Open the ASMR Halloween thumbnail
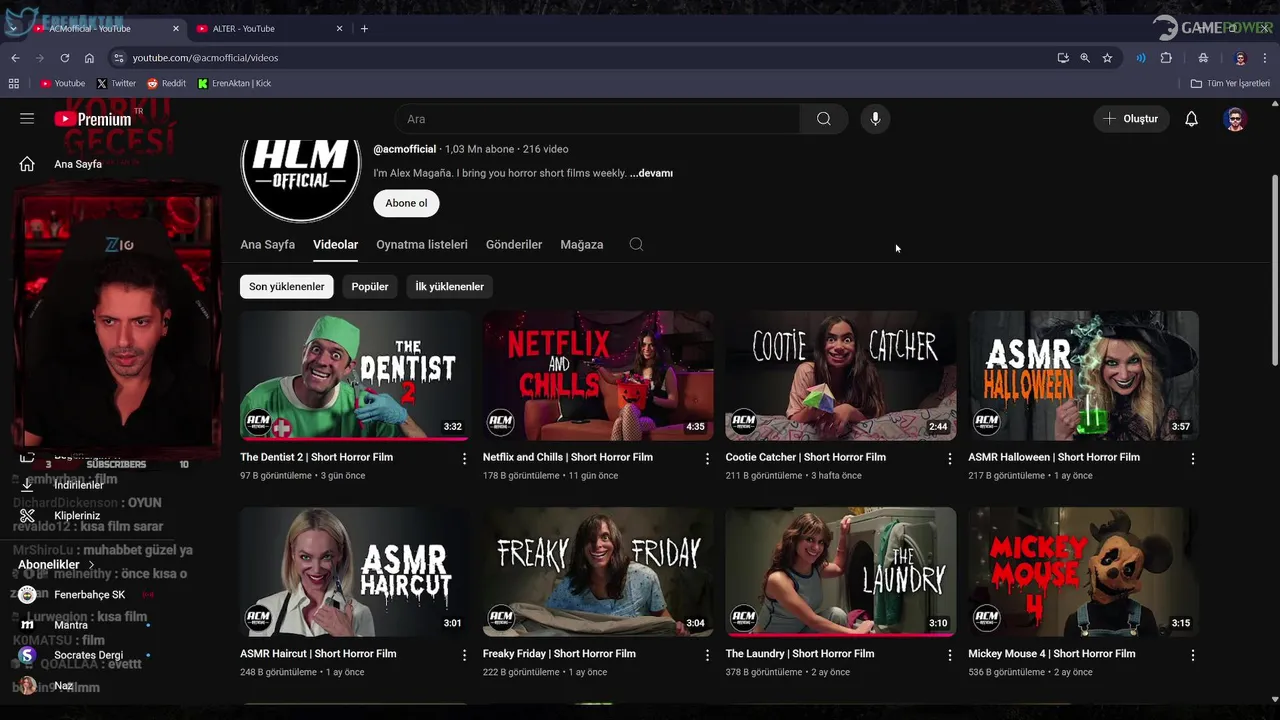The width and height of the screenshot is (1280, 720). point(1084,375)
